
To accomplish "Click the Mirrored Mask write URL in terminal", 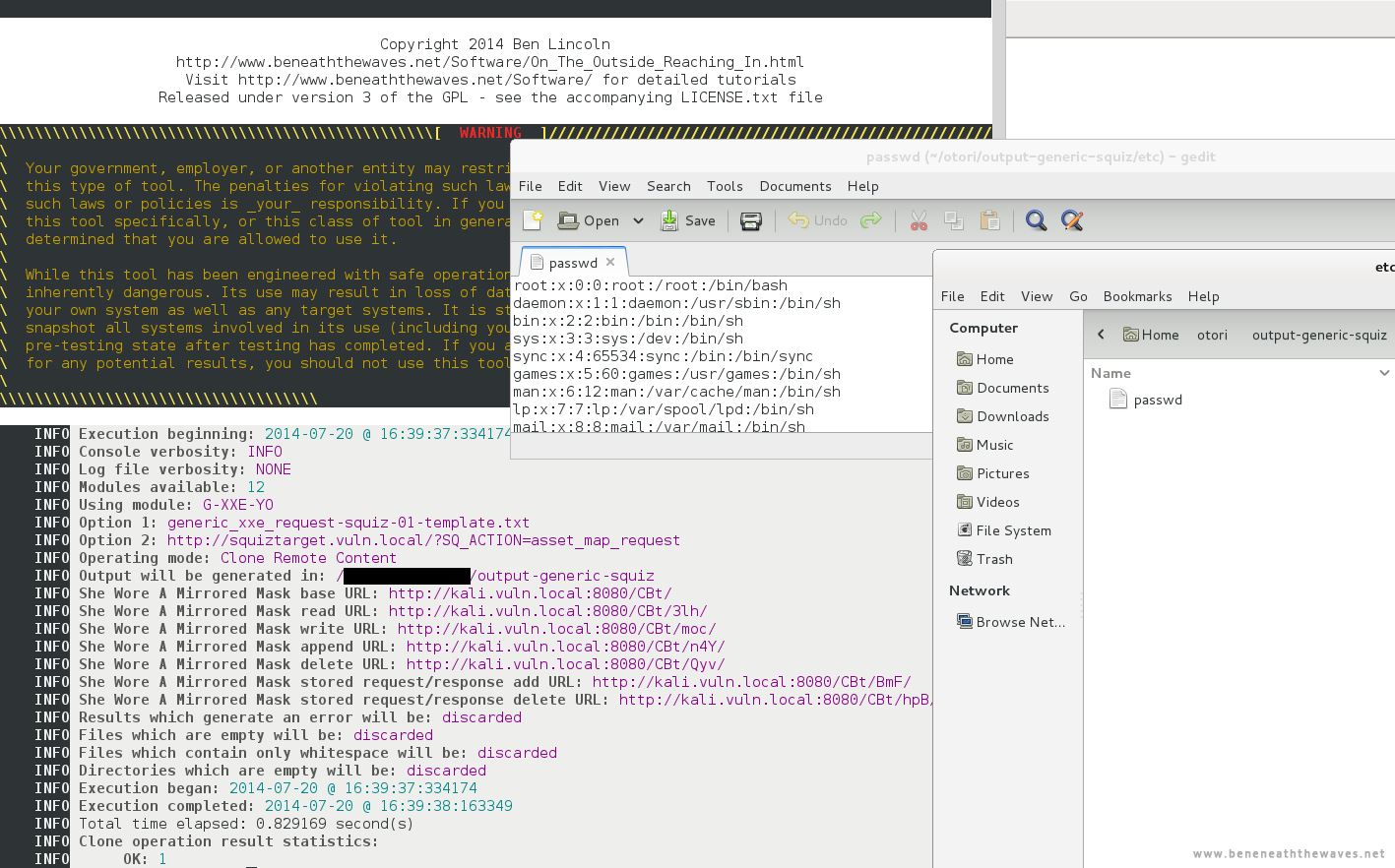I will (556, 629).
